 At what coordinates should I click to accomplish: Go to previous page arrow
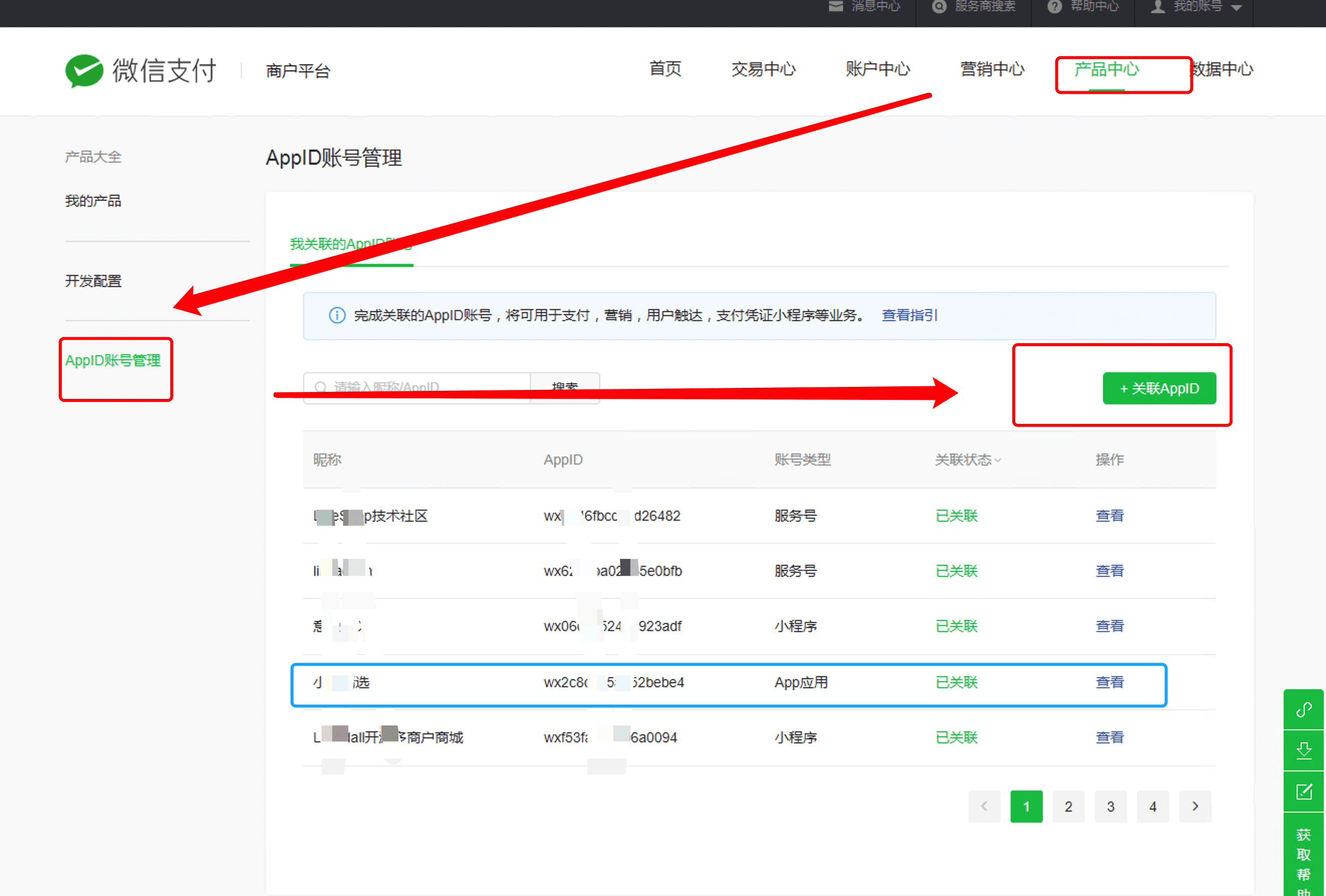pos(984,807)
